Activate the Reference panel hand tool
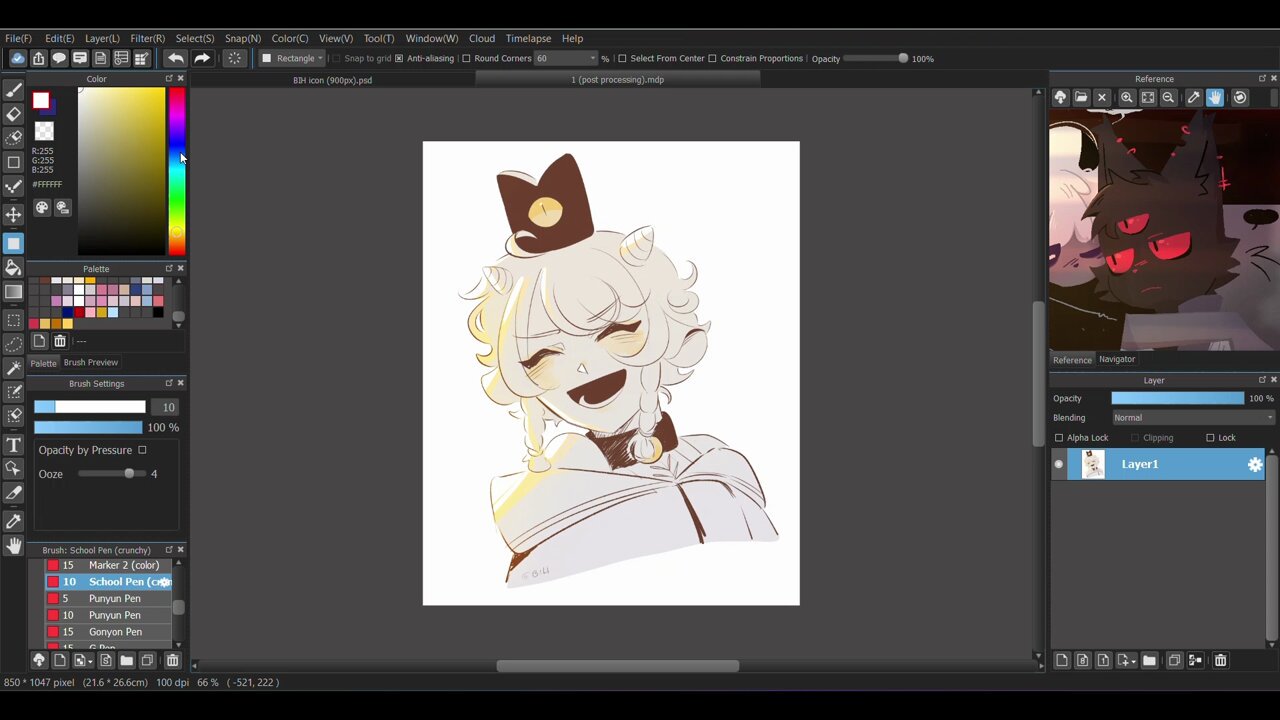 (1215, 97)
